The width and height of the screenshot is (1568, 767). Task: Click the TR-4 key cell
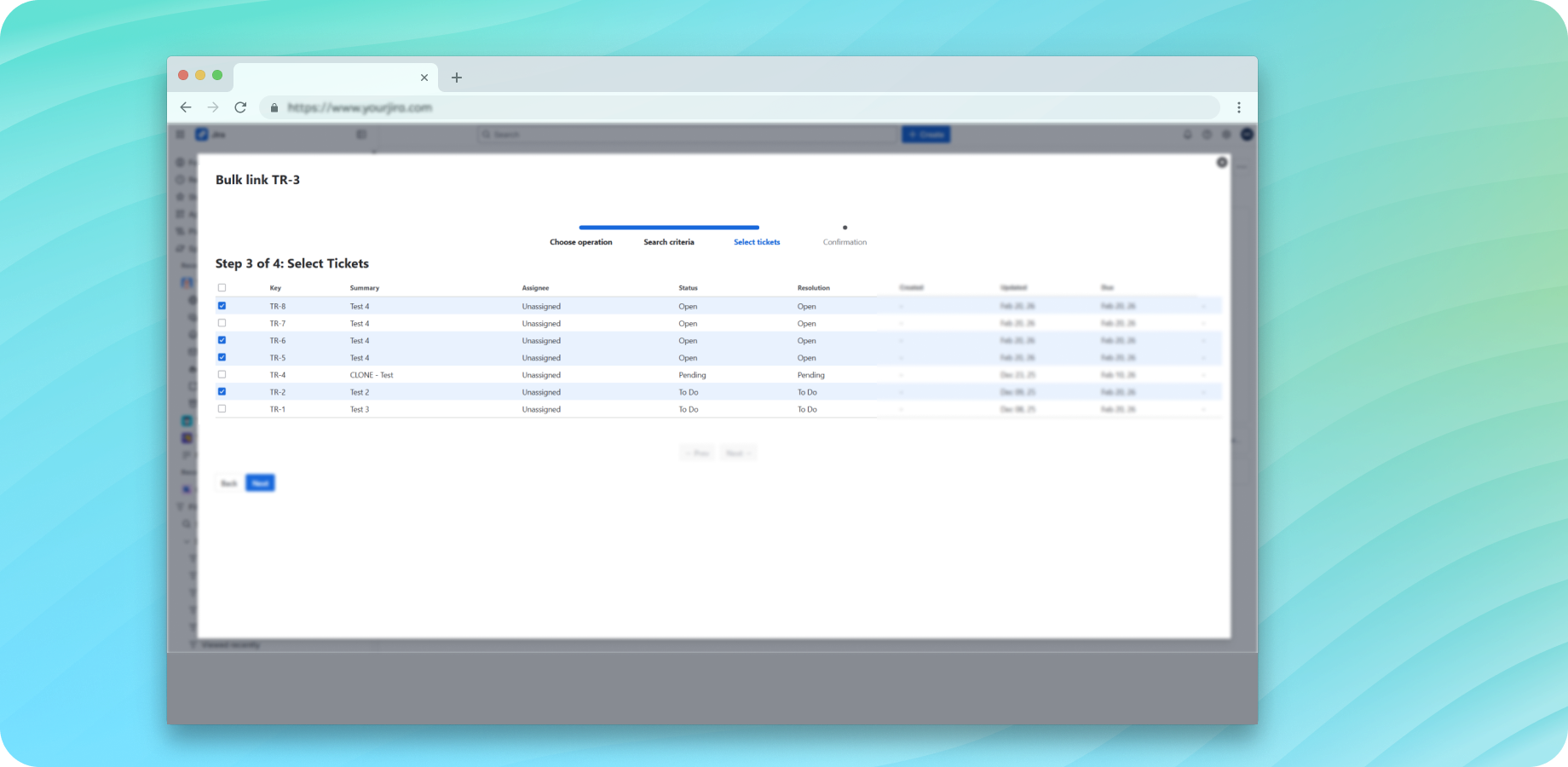pyautogui.click(x=278, y=375)
